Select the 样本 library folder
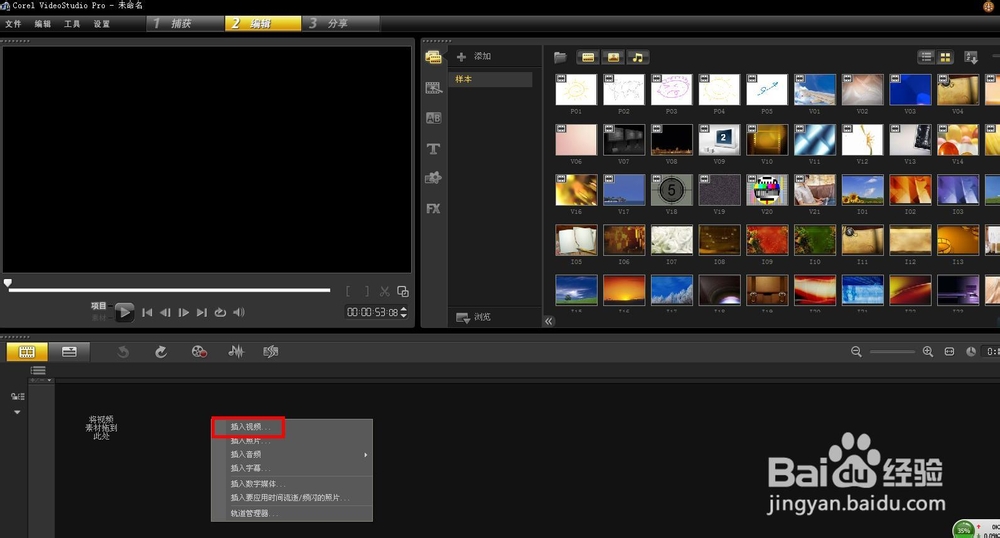The height and width of the screenshot is (538, 1000). [490, 79]
